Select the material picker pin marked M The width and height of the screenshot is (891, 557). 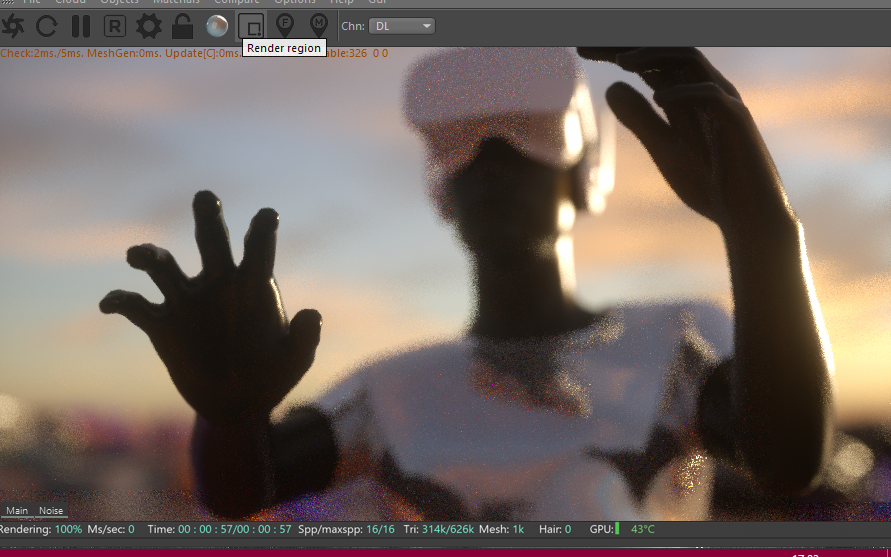[x=319, y=26]
